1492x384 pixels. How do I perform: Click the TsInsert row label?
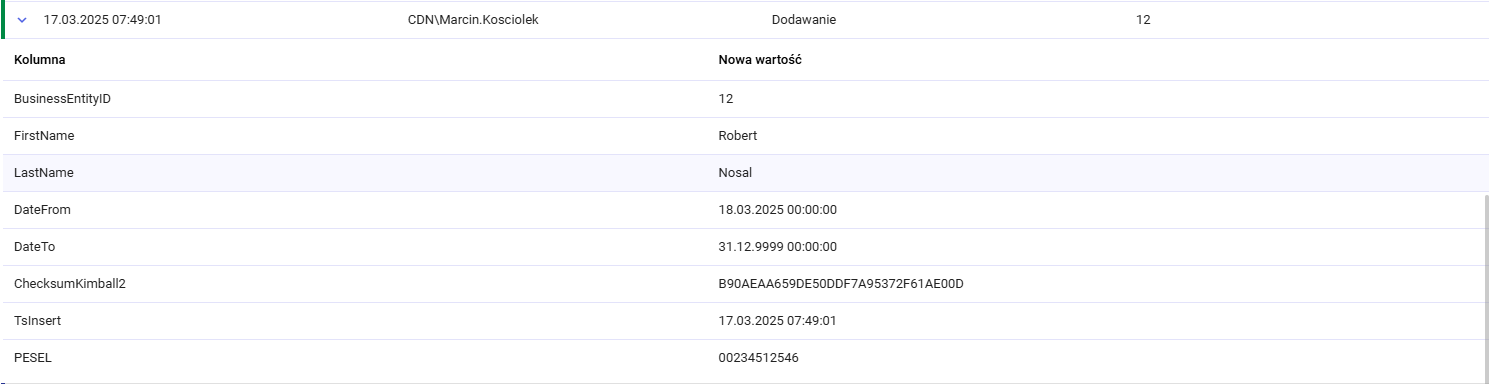point(38,321)
